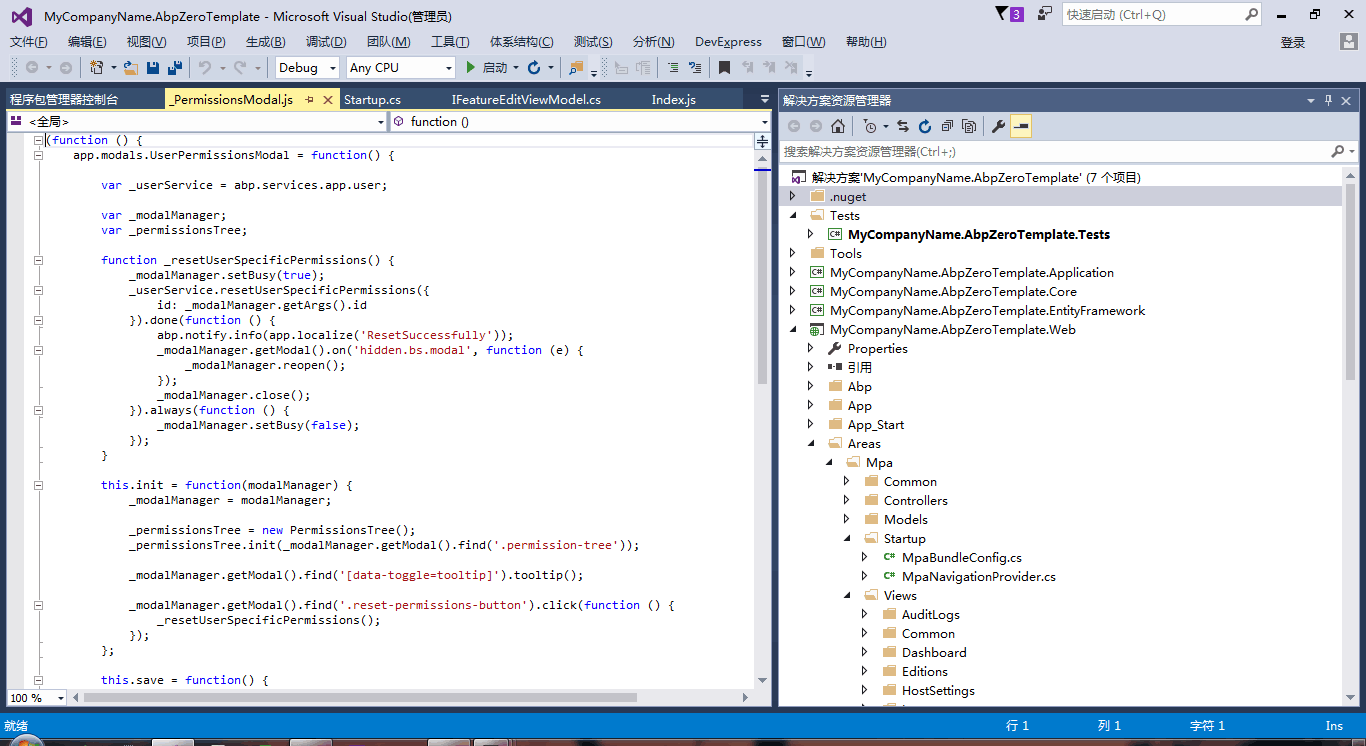This screenshot has height=746, width=1366.
Task: Click the editor vertical scrollbar thumb
Action: (x=762, y=277)
